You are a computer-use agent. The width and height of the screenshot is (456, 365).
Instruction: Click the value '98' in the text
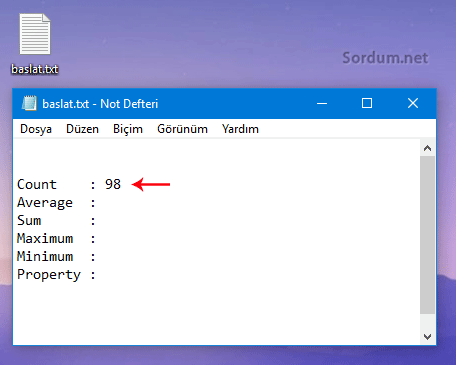[x=113, y=184]
